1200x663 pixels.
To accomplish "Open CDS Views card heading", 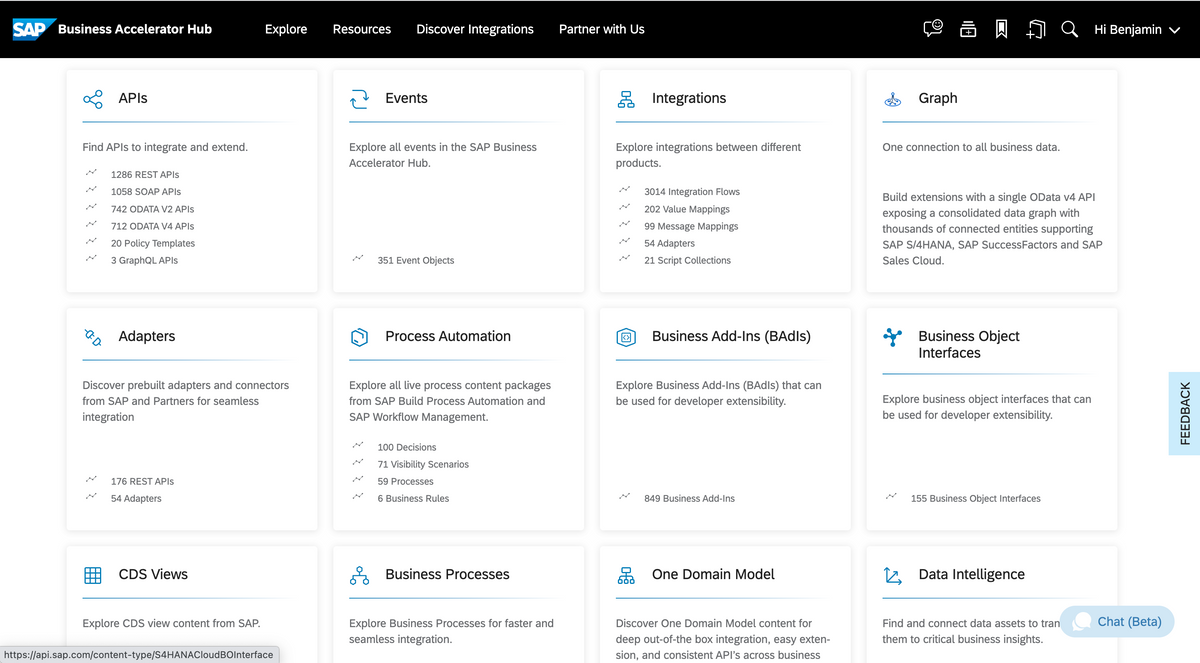I will click(x=153, y=574).
